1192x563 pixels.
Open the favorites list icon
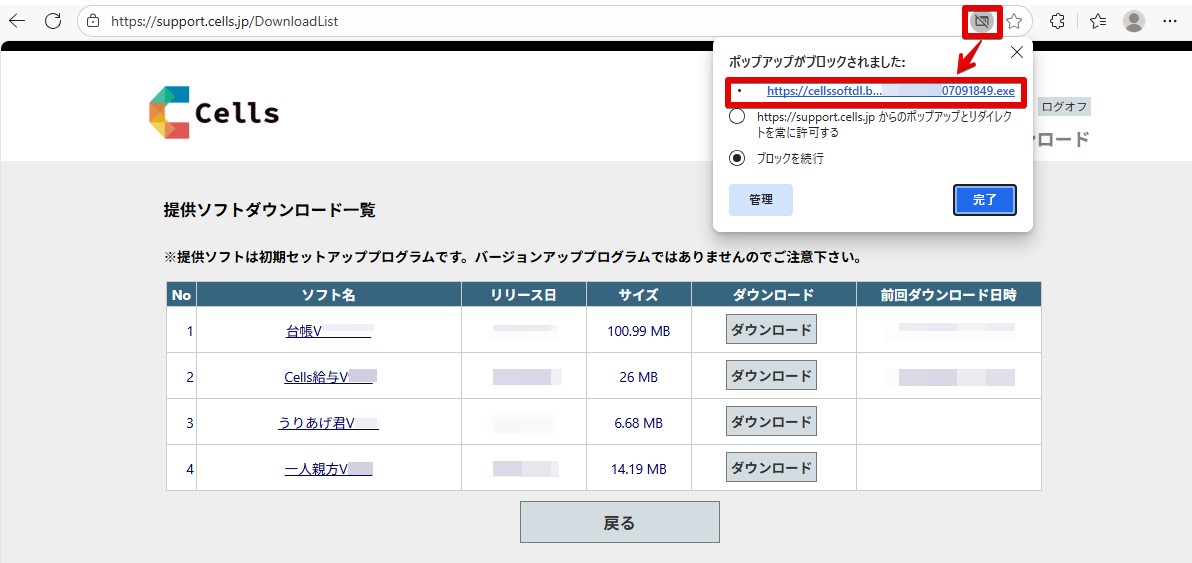(1098, 21)
